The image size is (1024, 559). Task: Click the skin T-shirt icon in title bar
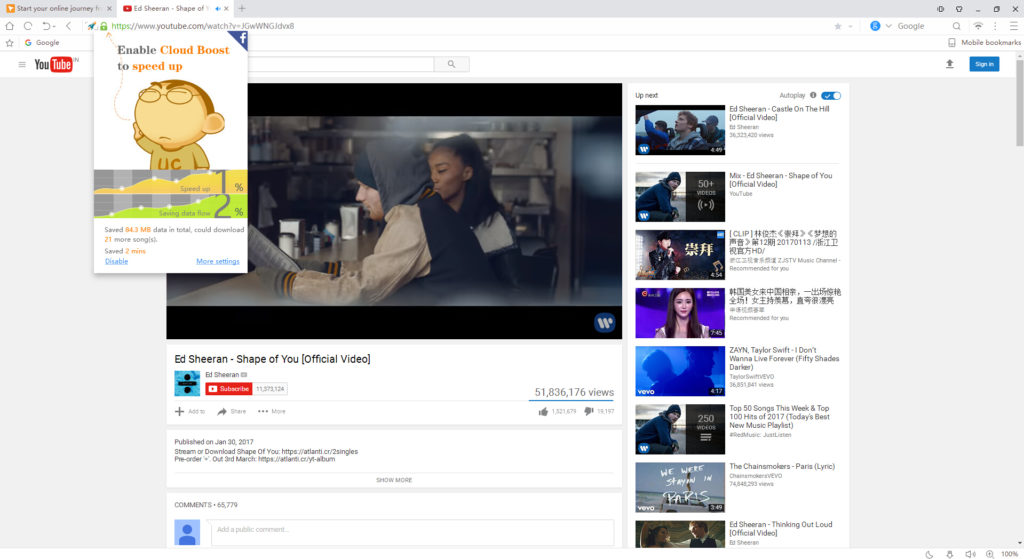pyautogui.click(x=959, y=9)
